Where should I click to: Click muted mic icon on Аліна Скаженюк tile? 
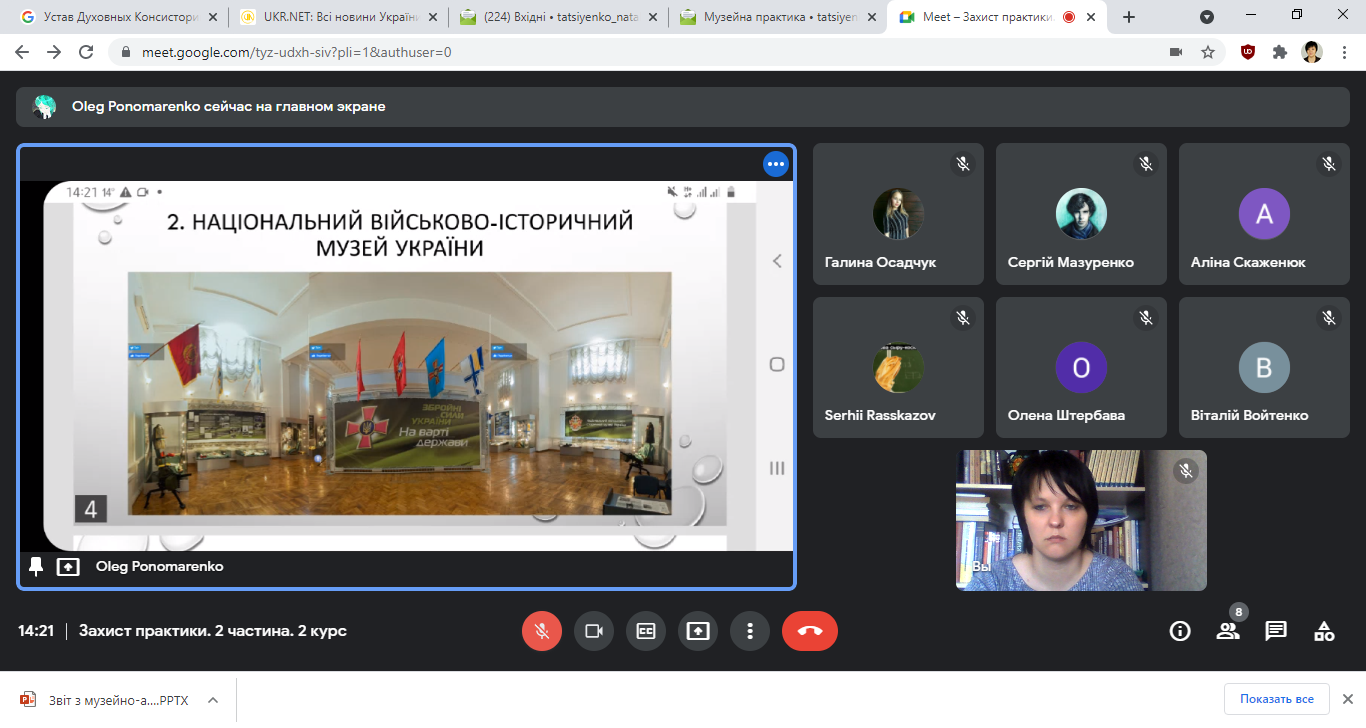coord(1329,164)
